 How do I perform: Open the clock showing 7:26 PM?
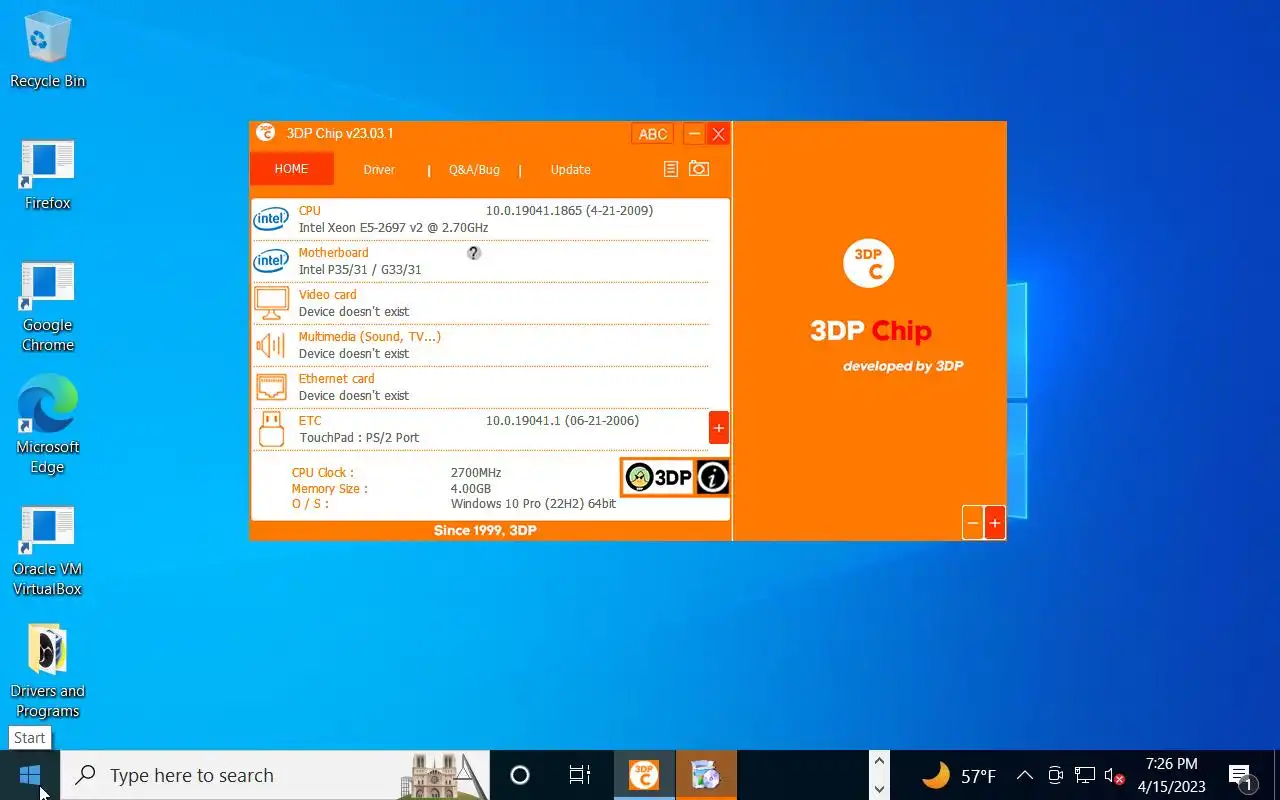[x=1171, y=775]
